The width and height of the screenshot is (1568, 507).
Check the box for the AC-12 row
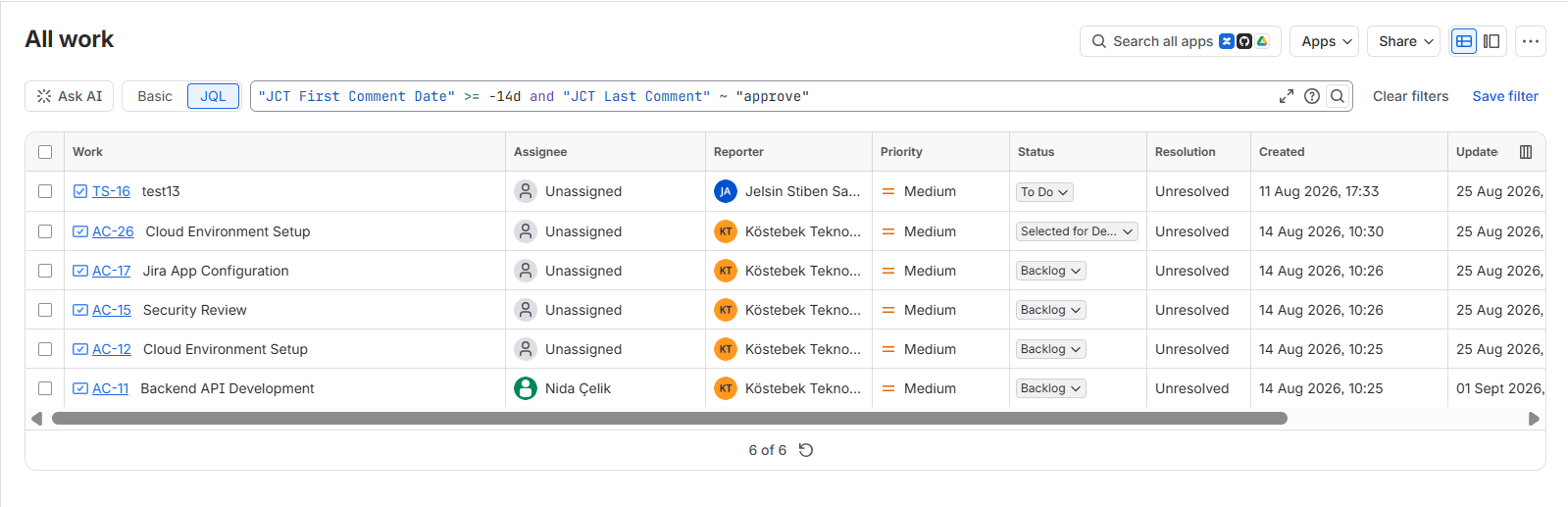[45, 349]
